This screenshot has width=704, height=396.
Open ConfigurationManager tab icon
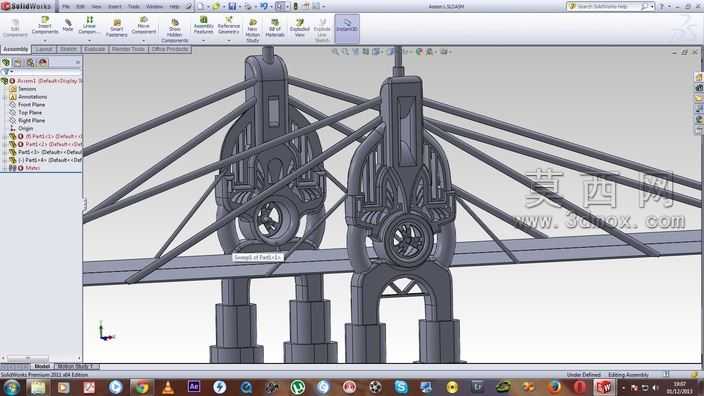[x=30, y=62]
